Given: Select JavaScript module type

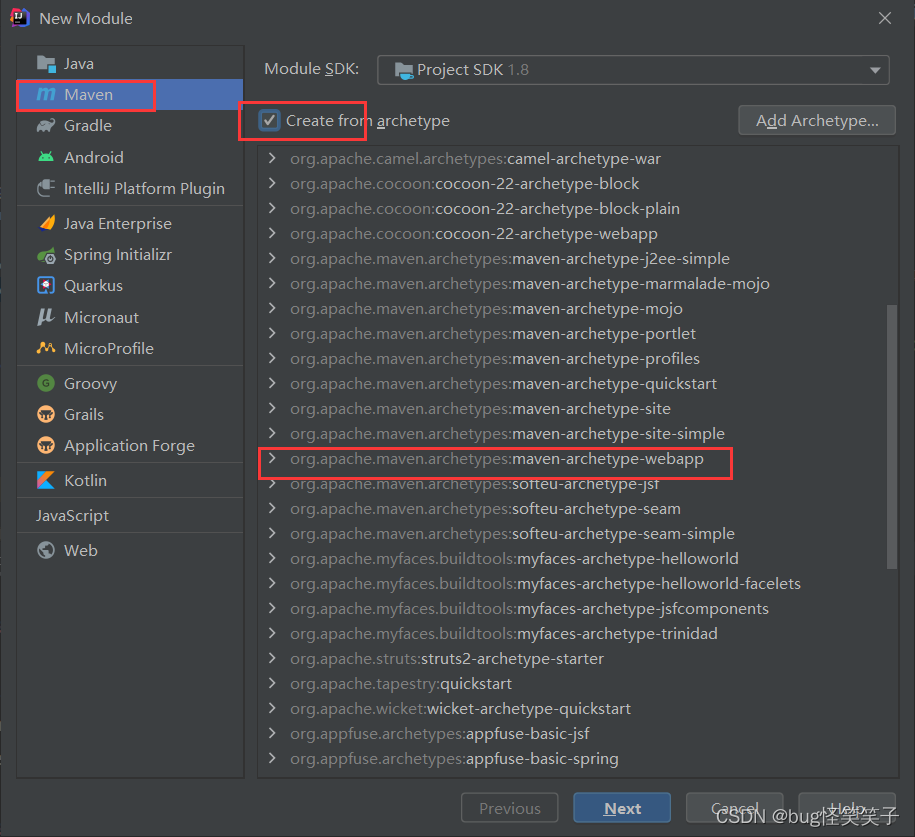Looking at the screenshot, I should [x=130, y=515].
